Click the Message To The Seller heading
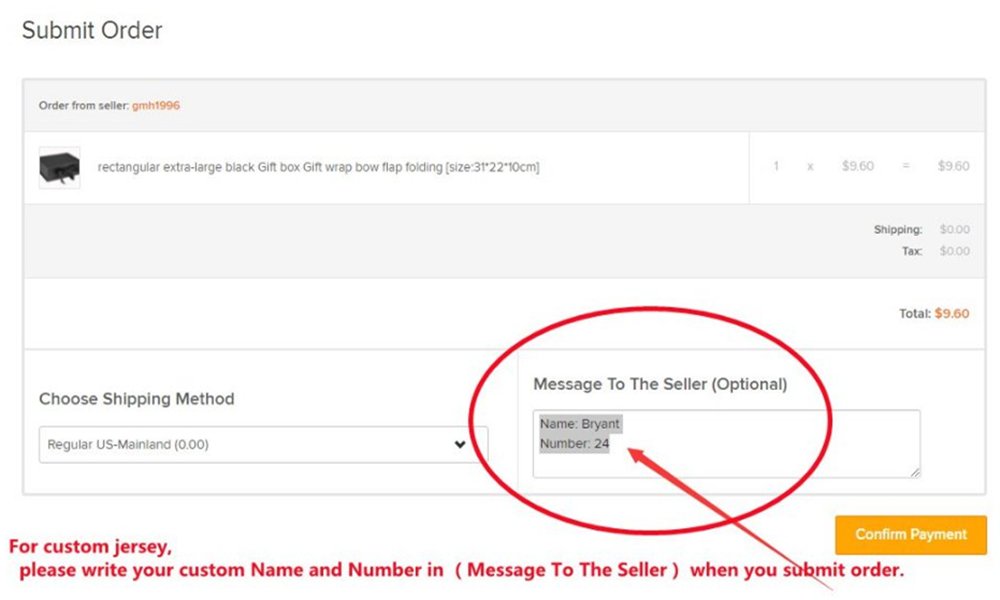The image size is (1000, 600). click(x=660, y=384)
